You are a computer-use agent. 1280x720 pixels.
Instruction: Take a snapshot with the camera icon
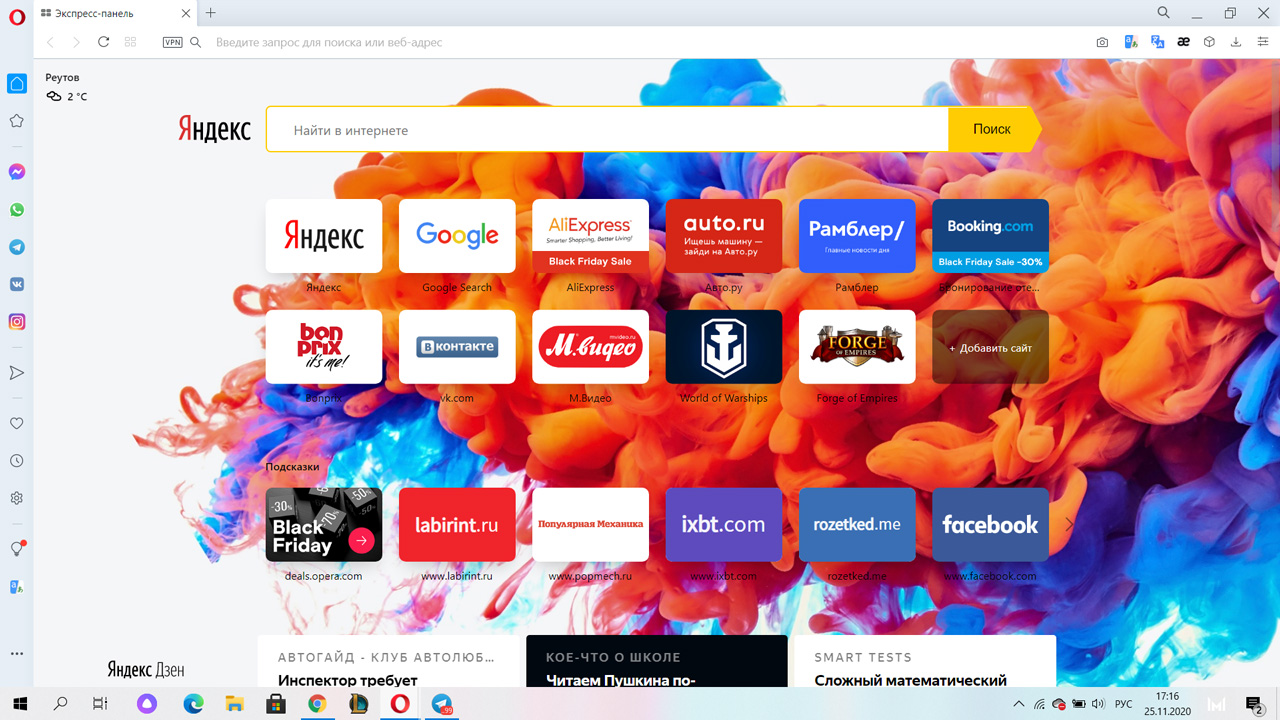point(1102,42)
